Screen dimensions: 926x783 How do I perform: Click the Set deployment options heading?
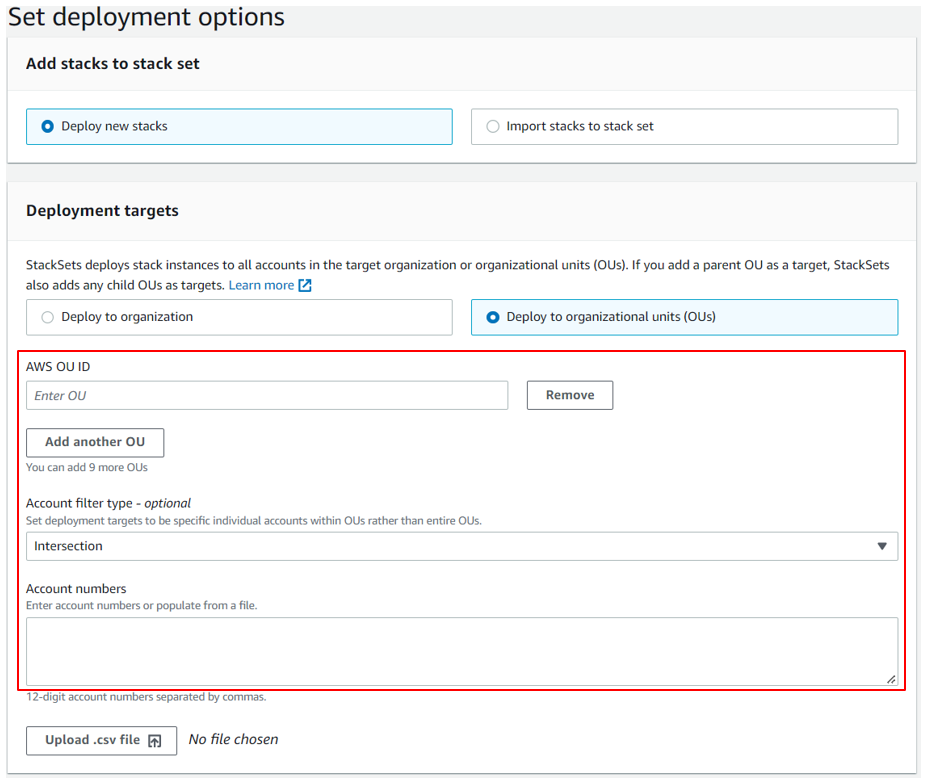pyautogui.click(x=143, y=17)
